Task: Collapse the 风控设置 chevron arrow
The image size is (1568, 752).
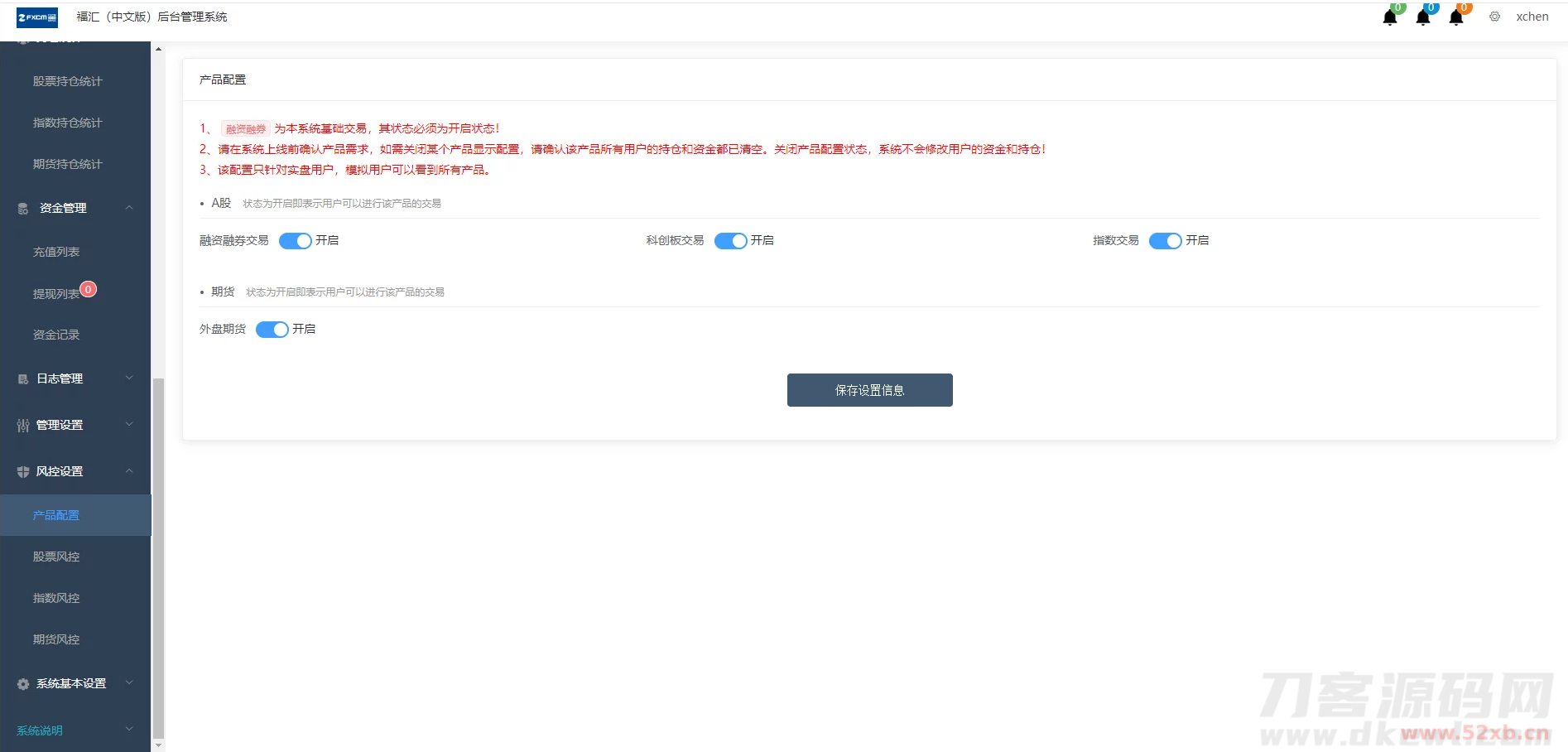Action: (129, 471)
